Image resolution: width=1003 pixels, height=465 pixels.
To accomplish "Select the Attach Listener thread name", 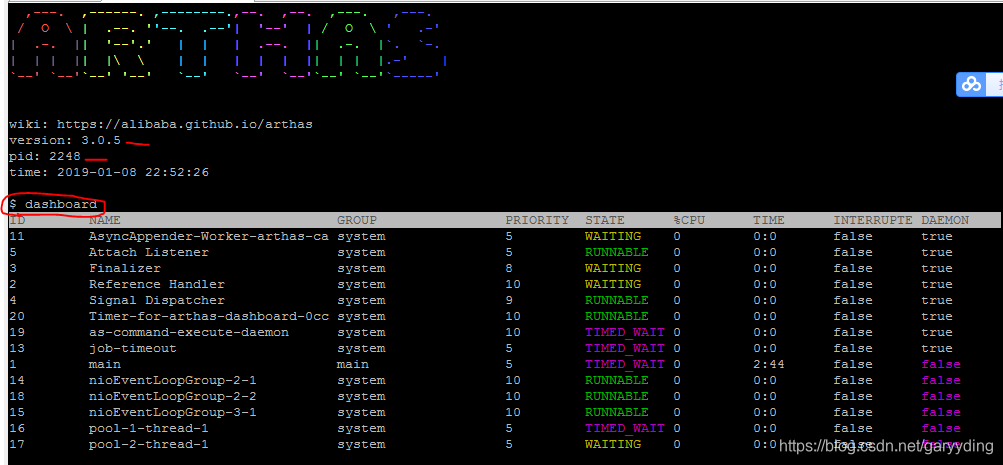I will pos(149,253).
